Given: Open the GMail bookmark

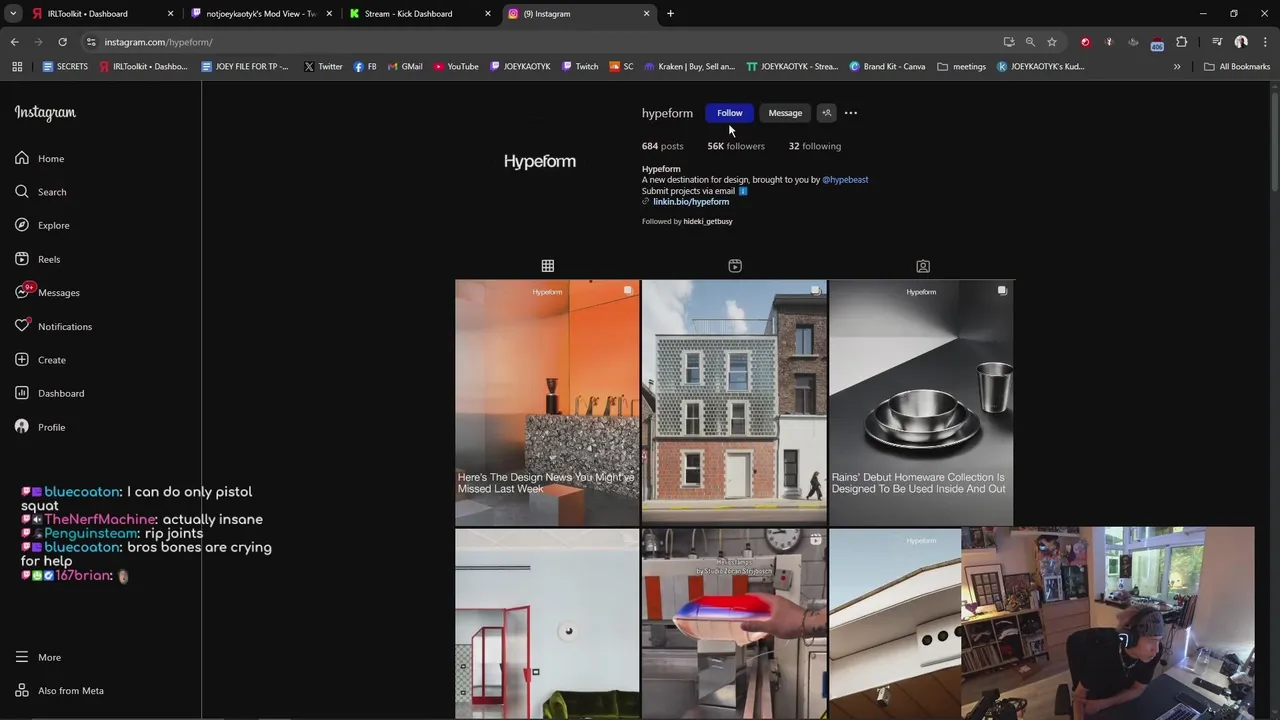Looking at the screenshot, I should 405,66.
